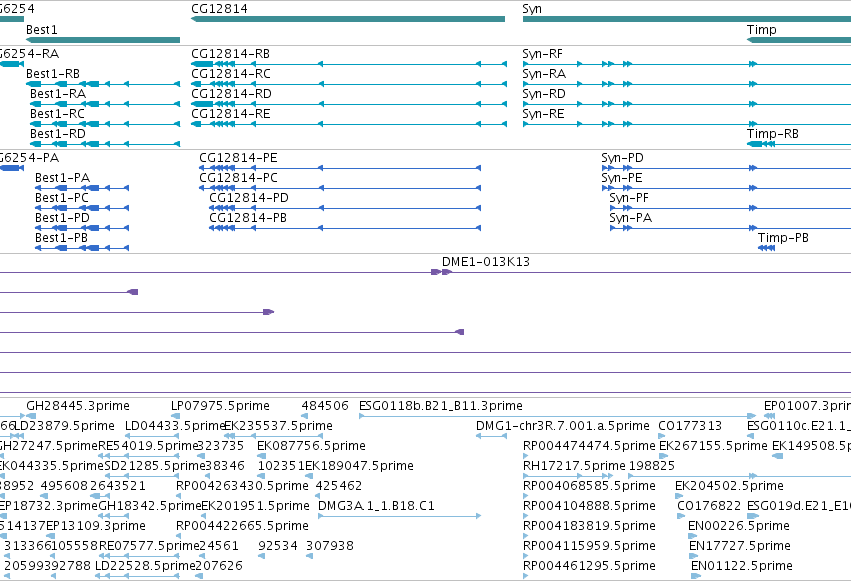Viewport: 851px width, 581px height.
Task: Select the CO177313 feature label
Action: point(690,426)
